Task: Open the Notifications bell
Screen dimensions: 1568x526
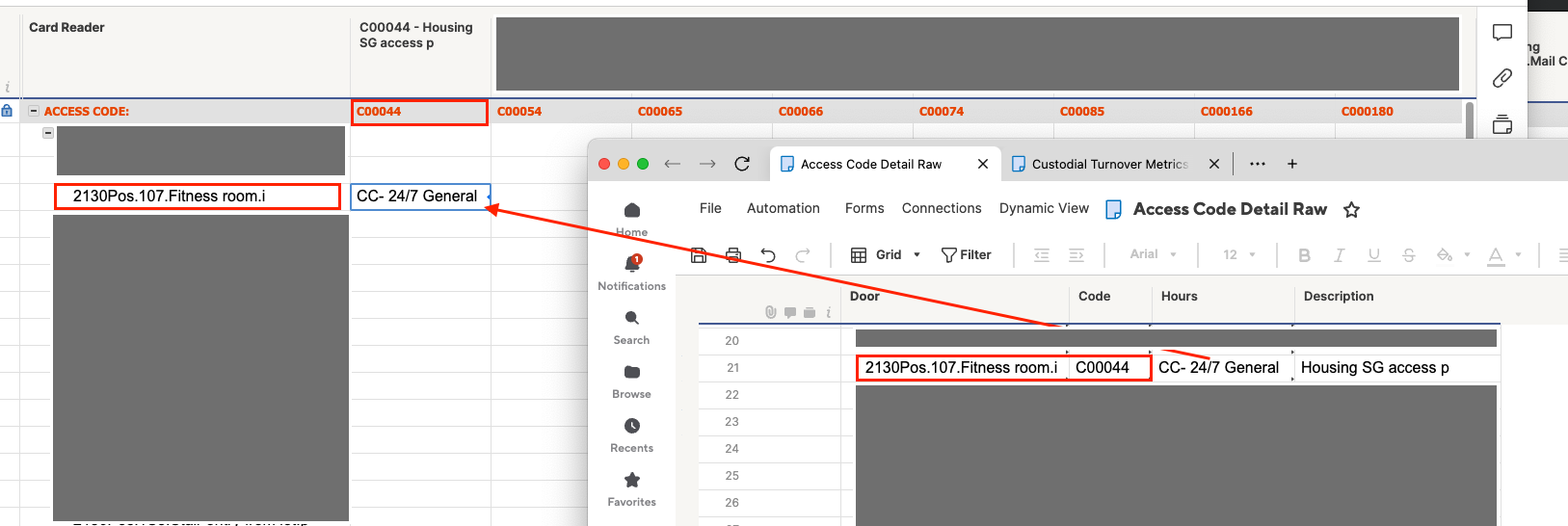Action: click(632, 272)
